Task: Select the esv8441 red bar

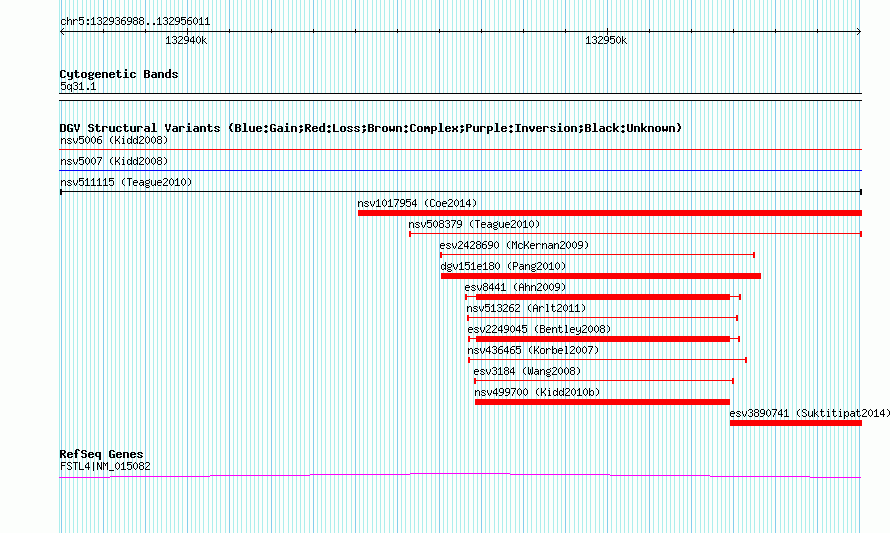Action: 603,297
